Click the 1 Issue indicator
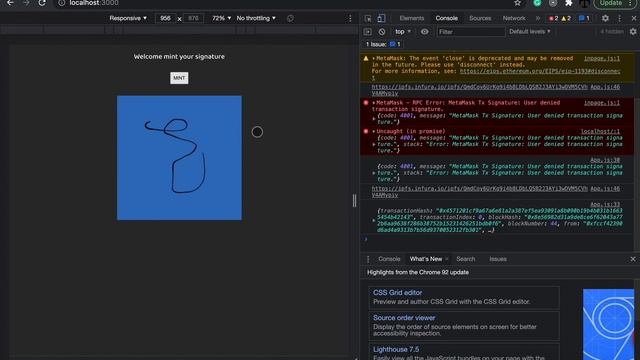 (383, 44)
